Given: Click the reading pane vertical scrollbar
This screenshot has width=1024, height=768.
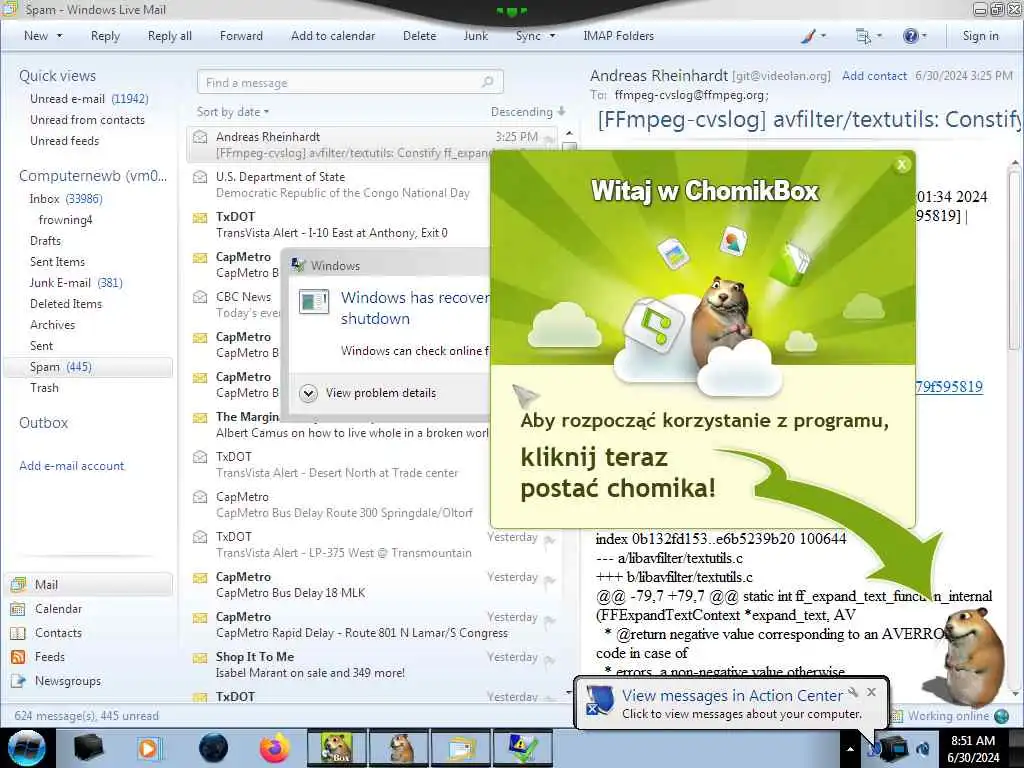Looking at the screenshot, I should pyautogui.click(x=1015, y=261).
